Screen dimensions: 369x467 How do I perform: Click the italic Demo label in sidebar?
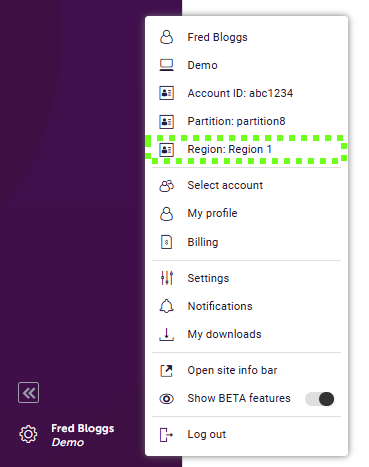[68, 442]
